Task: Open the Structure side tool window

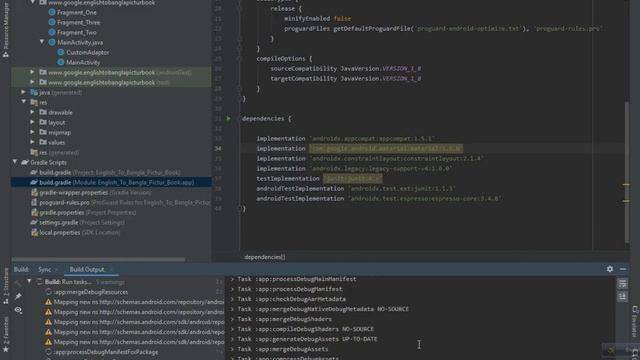Action: tap(6, 286)
